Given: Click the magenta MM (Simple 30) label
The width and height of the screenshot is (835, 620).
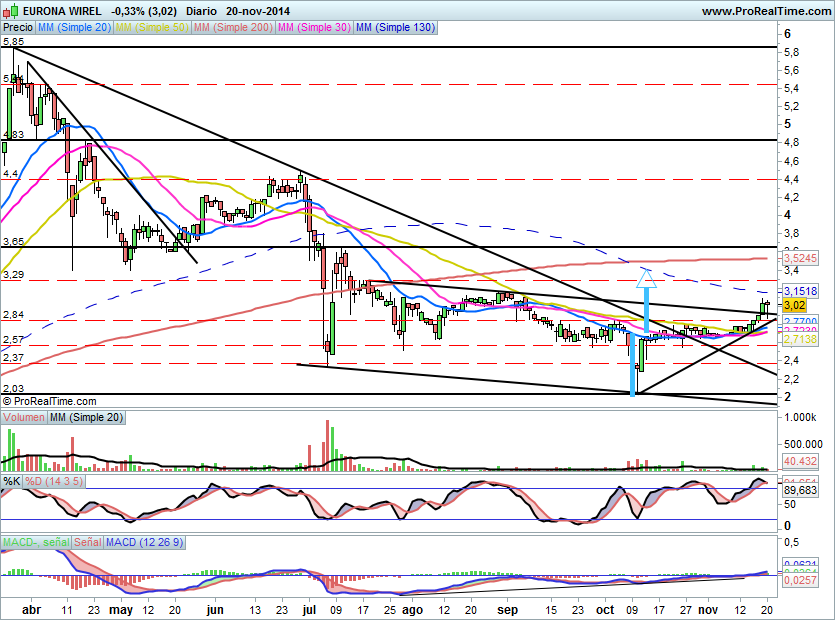Looking at the screenshot, I should coord(314,28).
